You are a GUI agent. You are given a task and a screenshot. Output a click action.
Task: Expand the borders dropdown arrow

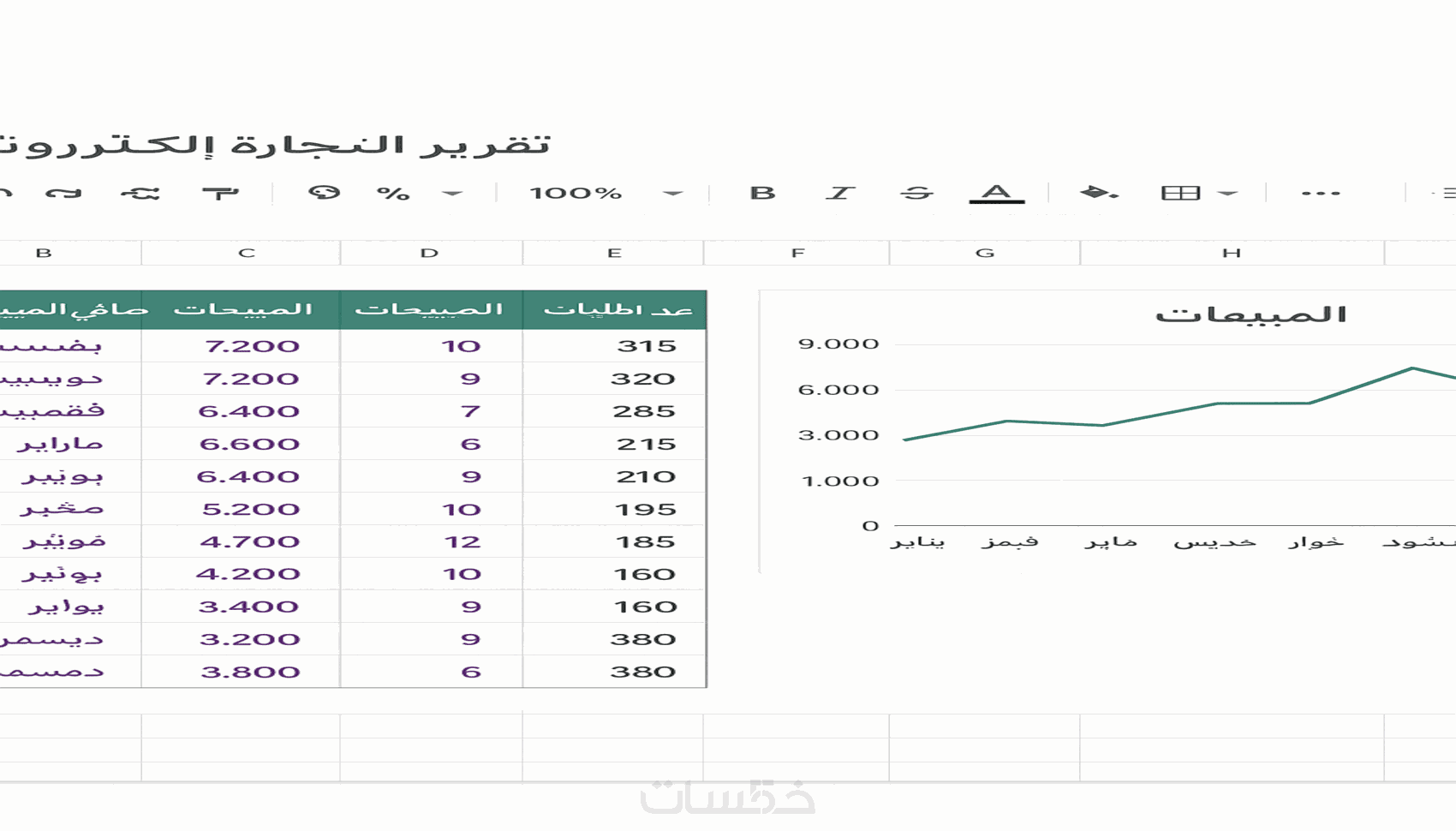[1227, 194]
